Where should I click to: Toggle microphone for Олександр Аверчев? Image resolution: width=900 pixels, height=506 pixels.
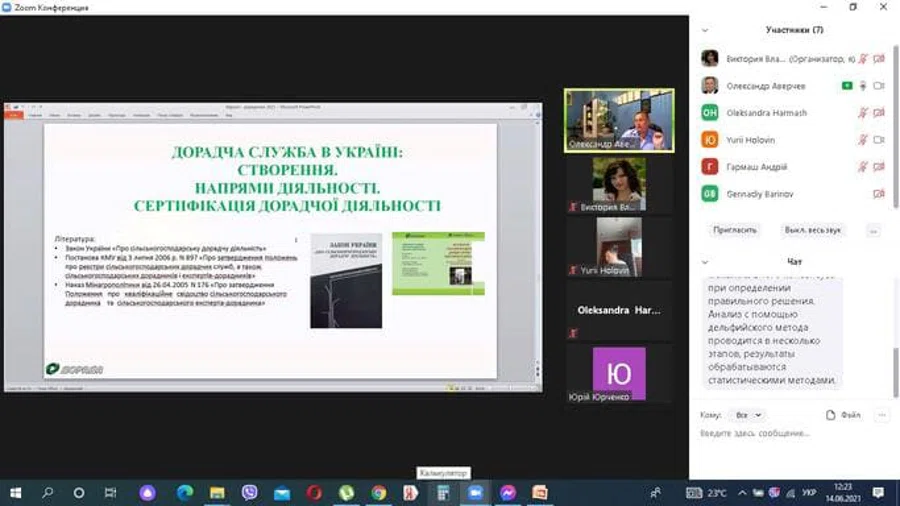[x=862, y=86]
